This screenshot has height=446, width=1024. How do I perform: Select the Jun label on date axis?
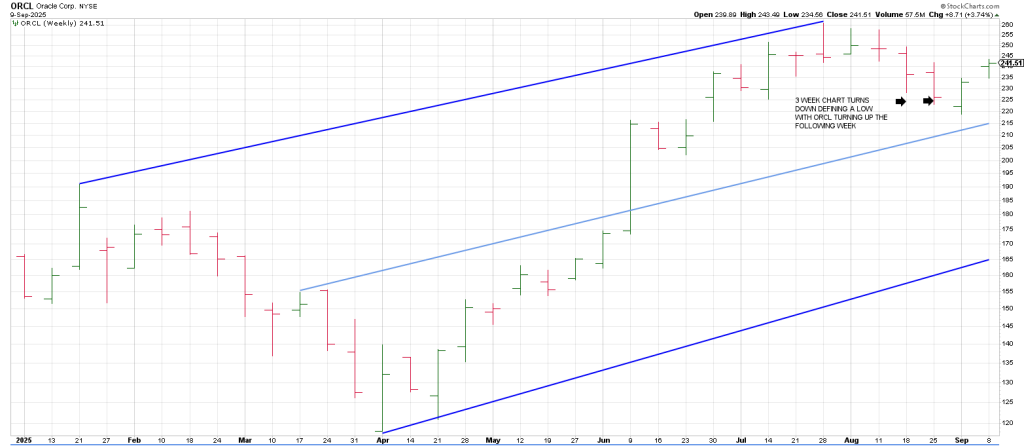pos(603,439)
